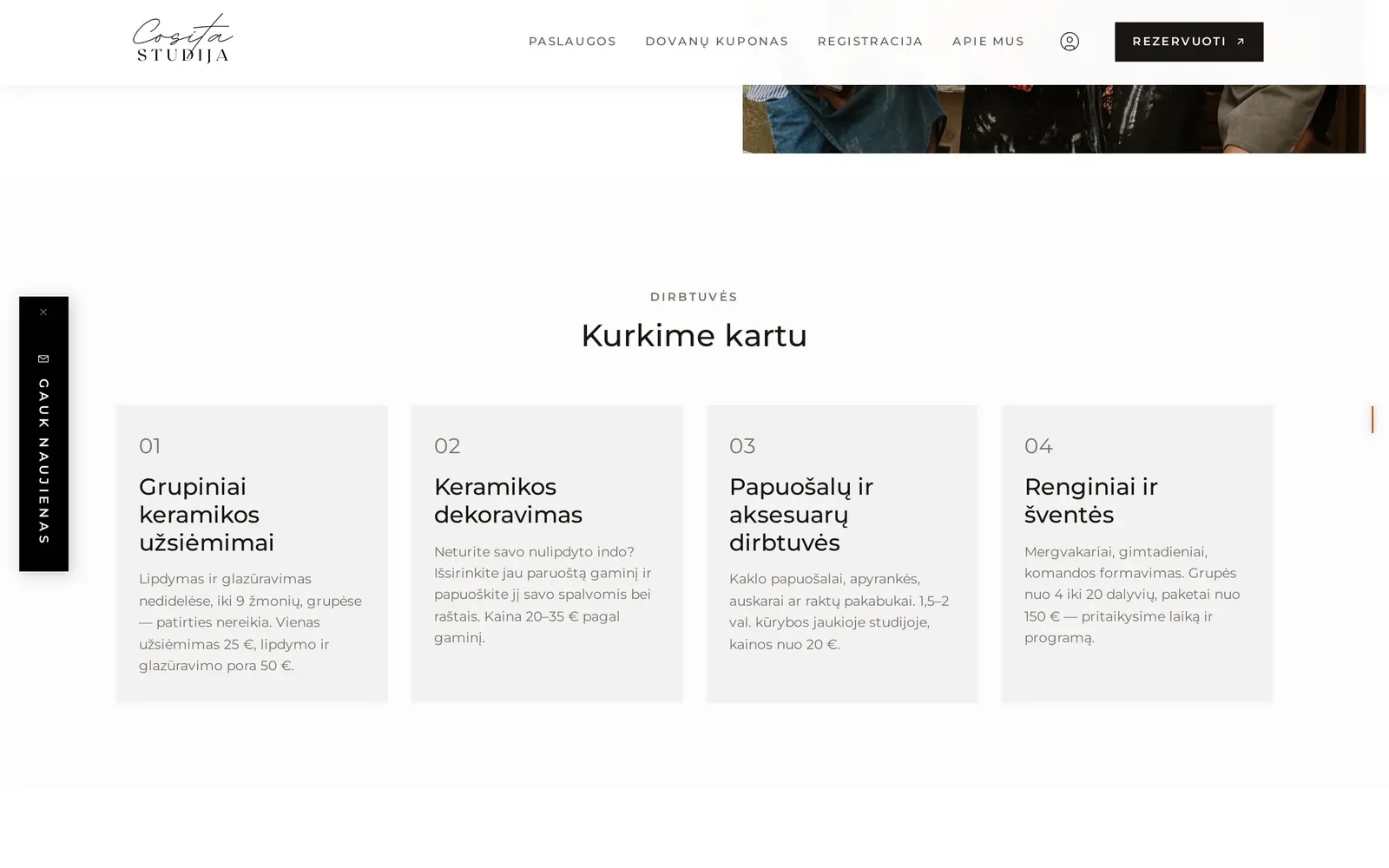The height and width of the screenshot is (868, 1389).
Task: Click the studio photo at the top
Action: pos(1054,119)
